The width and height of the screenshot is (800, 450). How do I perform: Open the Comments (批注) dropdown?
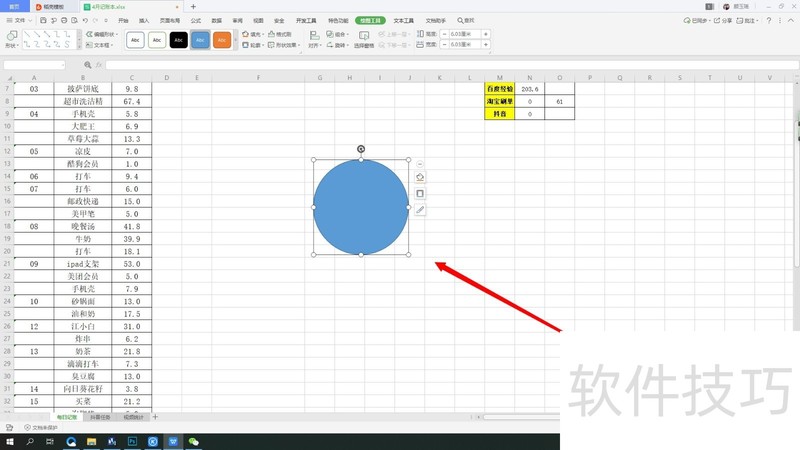tap(747, 20)
